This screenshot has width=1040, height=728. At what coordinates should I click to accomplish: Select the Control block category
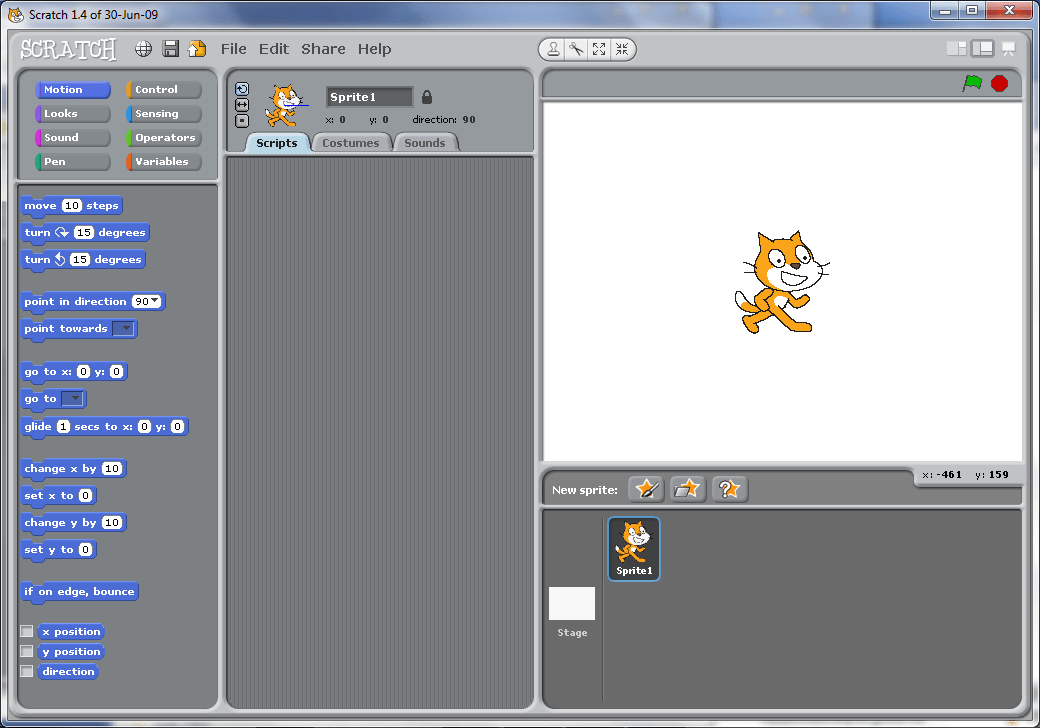coord(164,90)
